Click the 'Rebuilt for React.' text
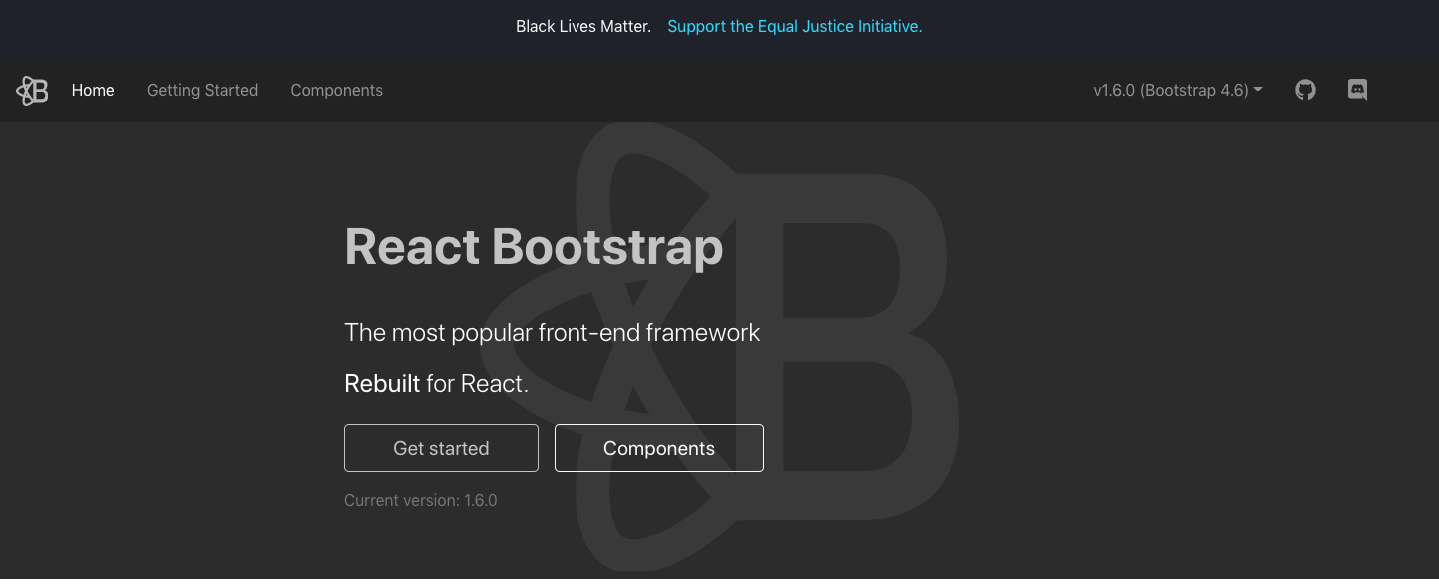 coord(436,383)
